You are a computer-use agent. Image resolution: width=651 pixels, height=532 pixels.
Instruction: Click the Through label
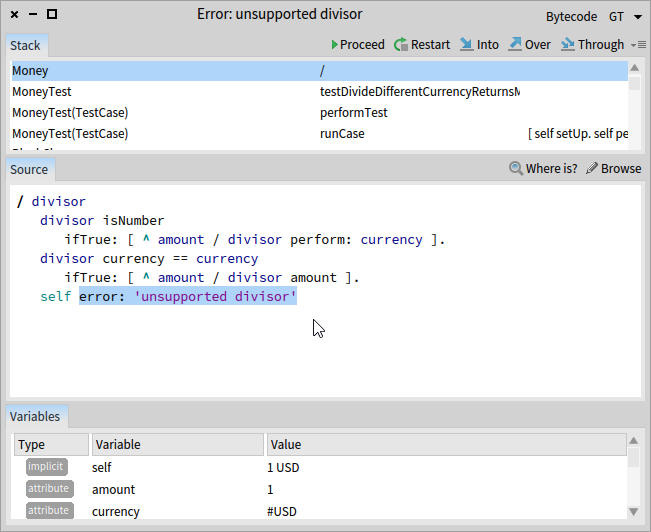601,44
